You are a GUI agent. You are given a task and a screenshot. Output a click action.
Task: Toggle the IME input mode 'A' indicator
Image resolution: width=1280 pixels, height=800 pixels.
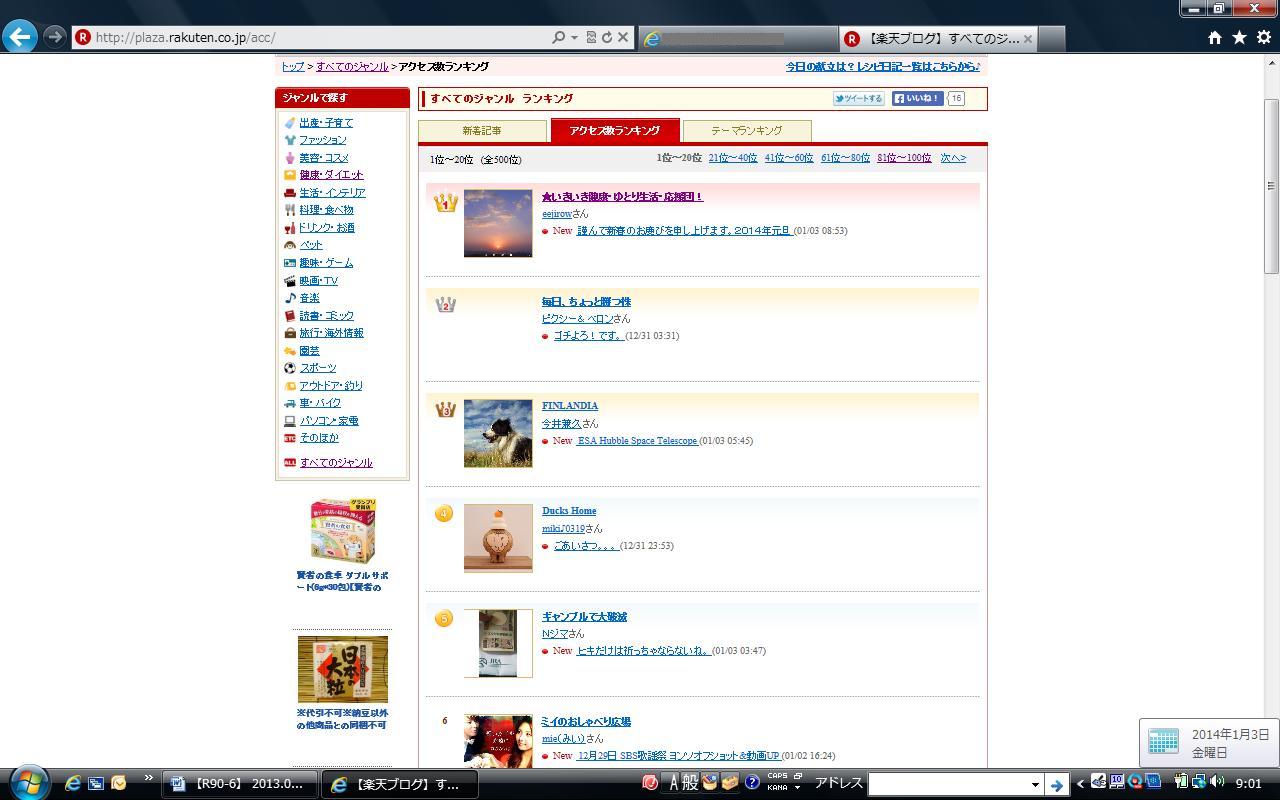673,783
